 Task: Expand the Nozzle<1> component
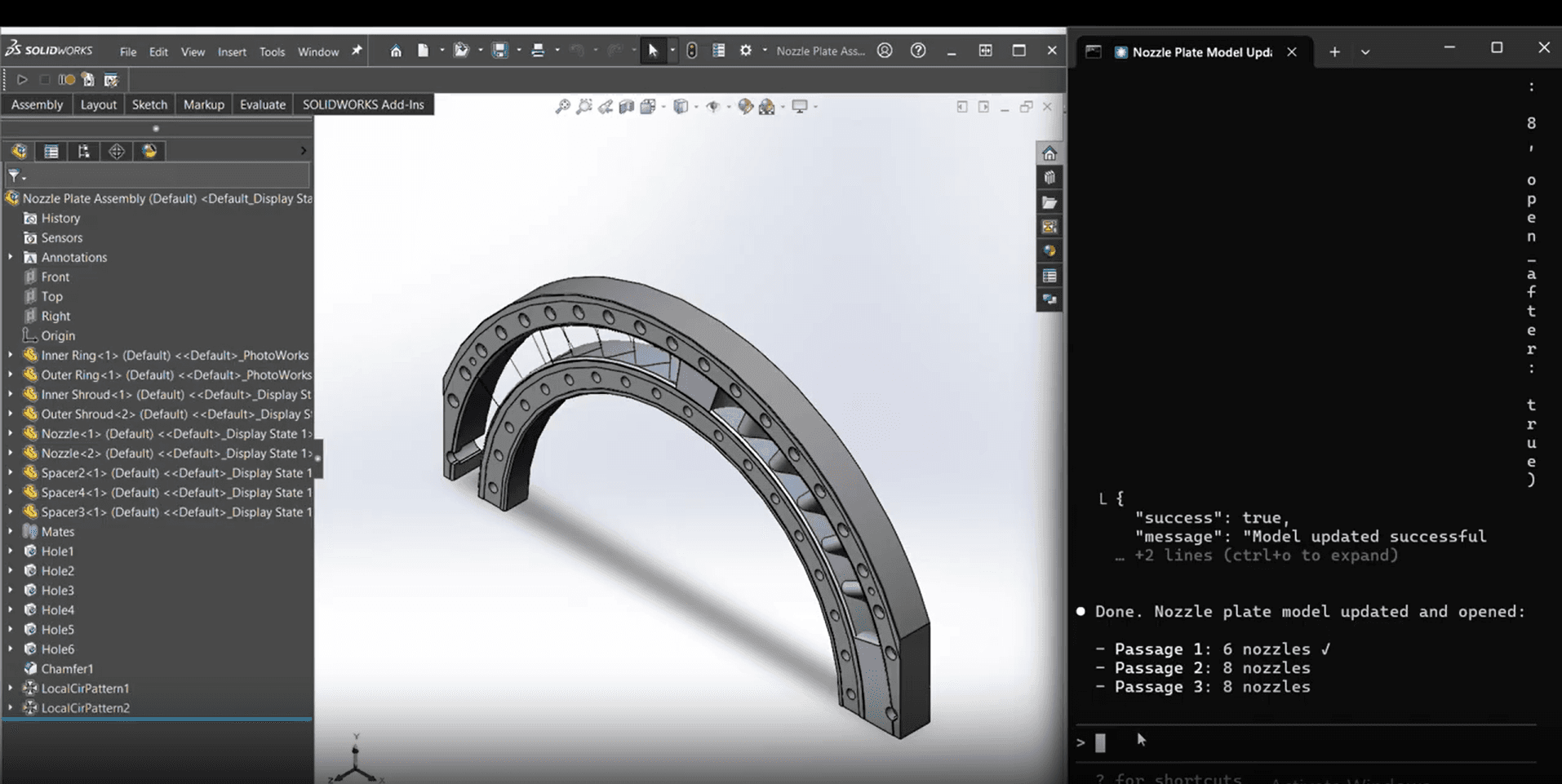click(x=11, y=433)
